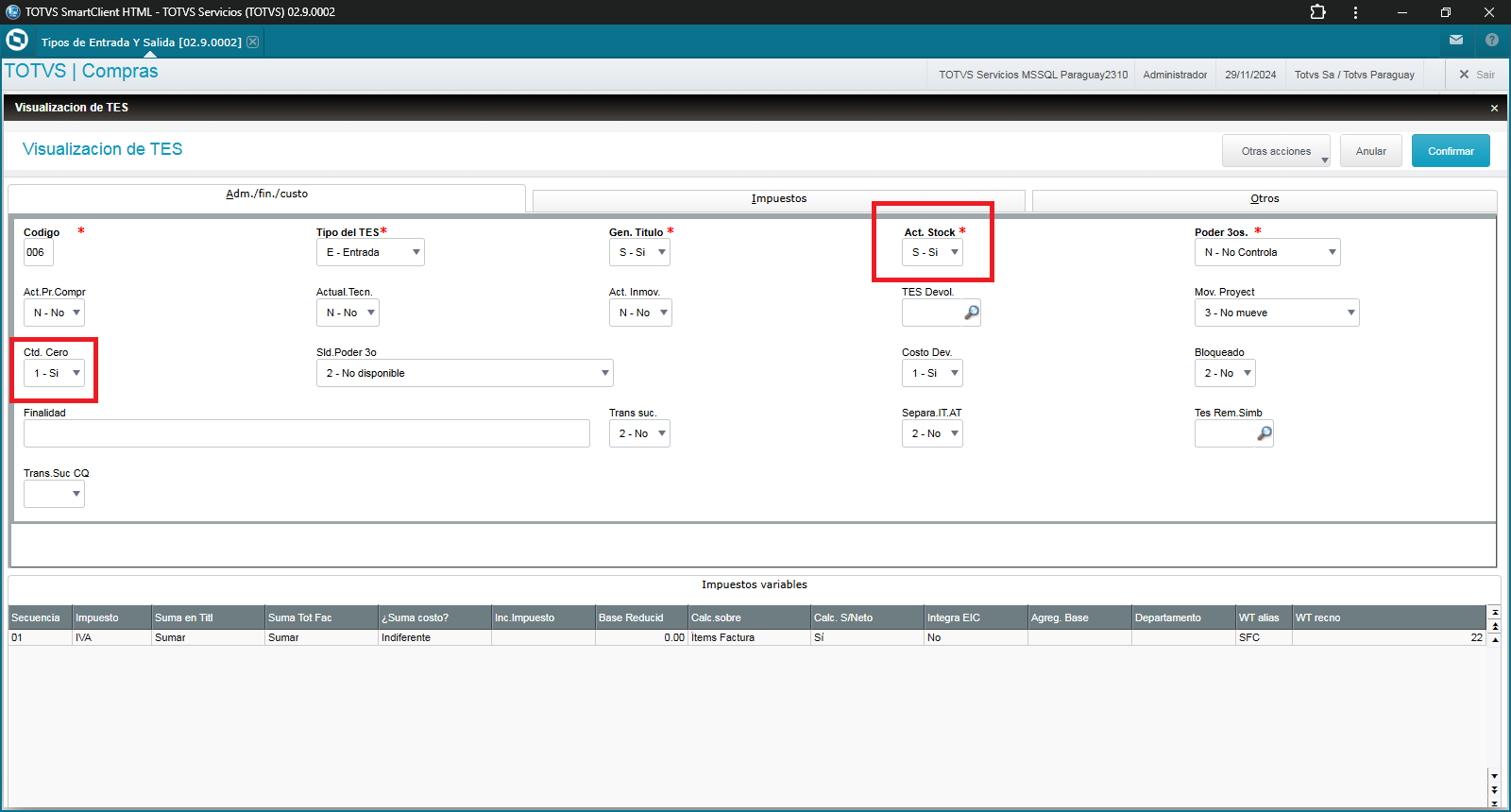Expand the Gen. Titulo dropdown
This screenshot has height=812, width=1511.
point(639,252)
